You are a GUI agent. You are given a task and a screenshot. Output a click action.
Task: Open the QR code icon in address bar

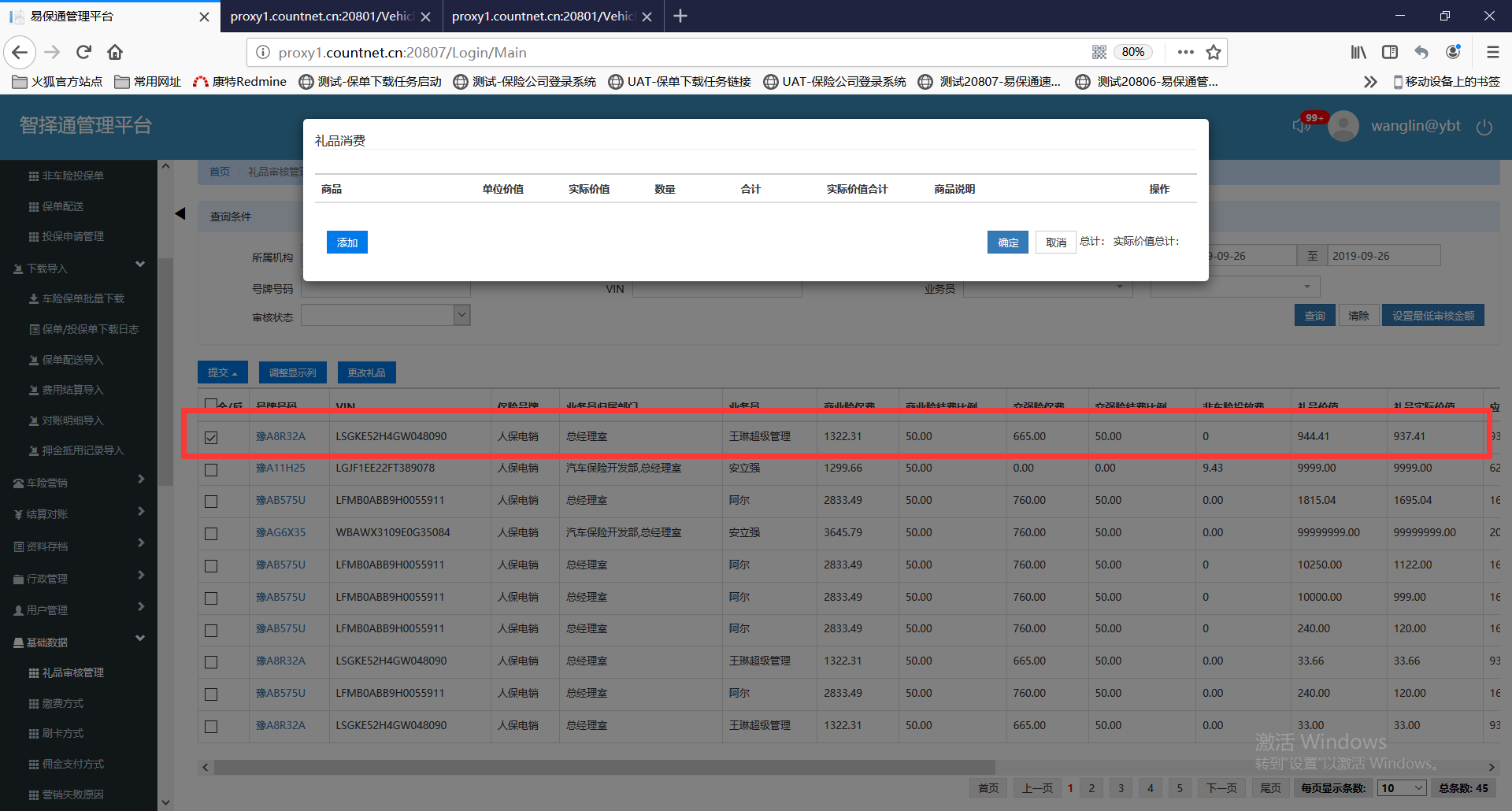(x=1099, y=52)
